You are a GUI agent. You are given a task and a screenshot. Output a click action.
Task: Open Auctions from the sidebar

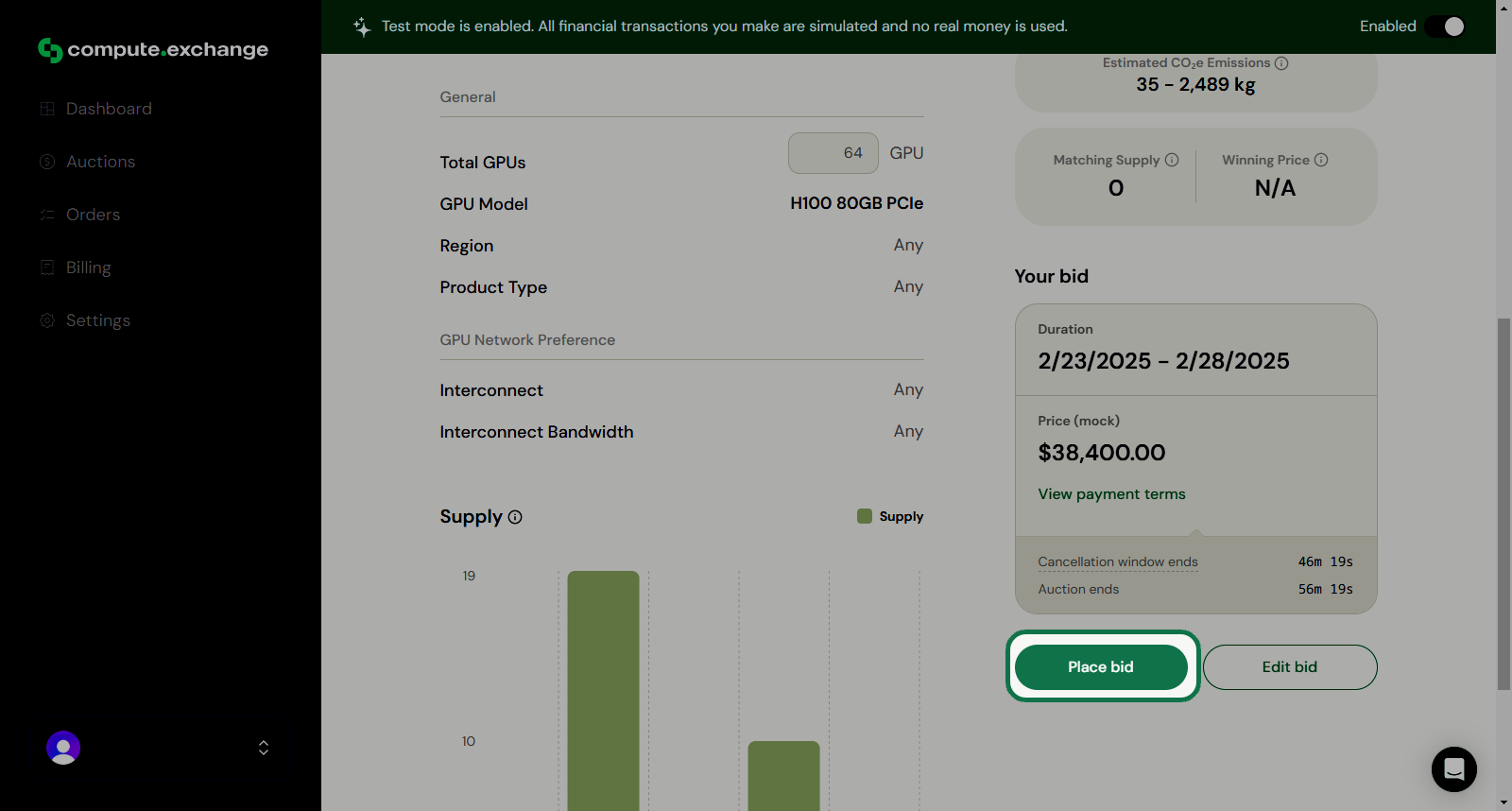100,162
